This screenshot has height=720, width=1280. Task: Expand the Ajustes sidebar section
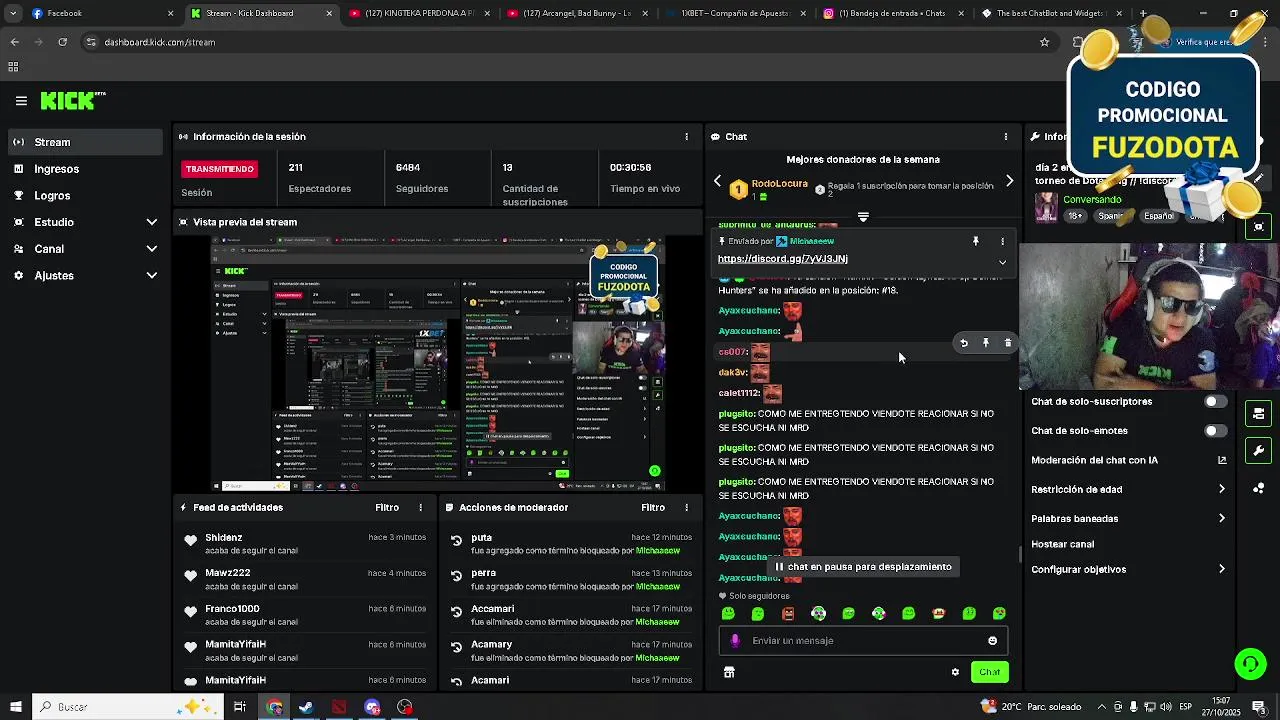(151, 276)
